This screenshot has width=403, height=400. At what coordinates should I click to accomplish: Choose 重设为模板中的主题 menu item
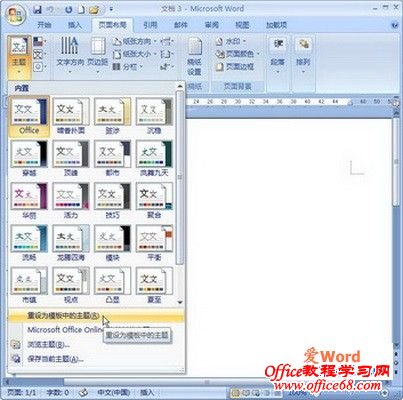point(96,316)
